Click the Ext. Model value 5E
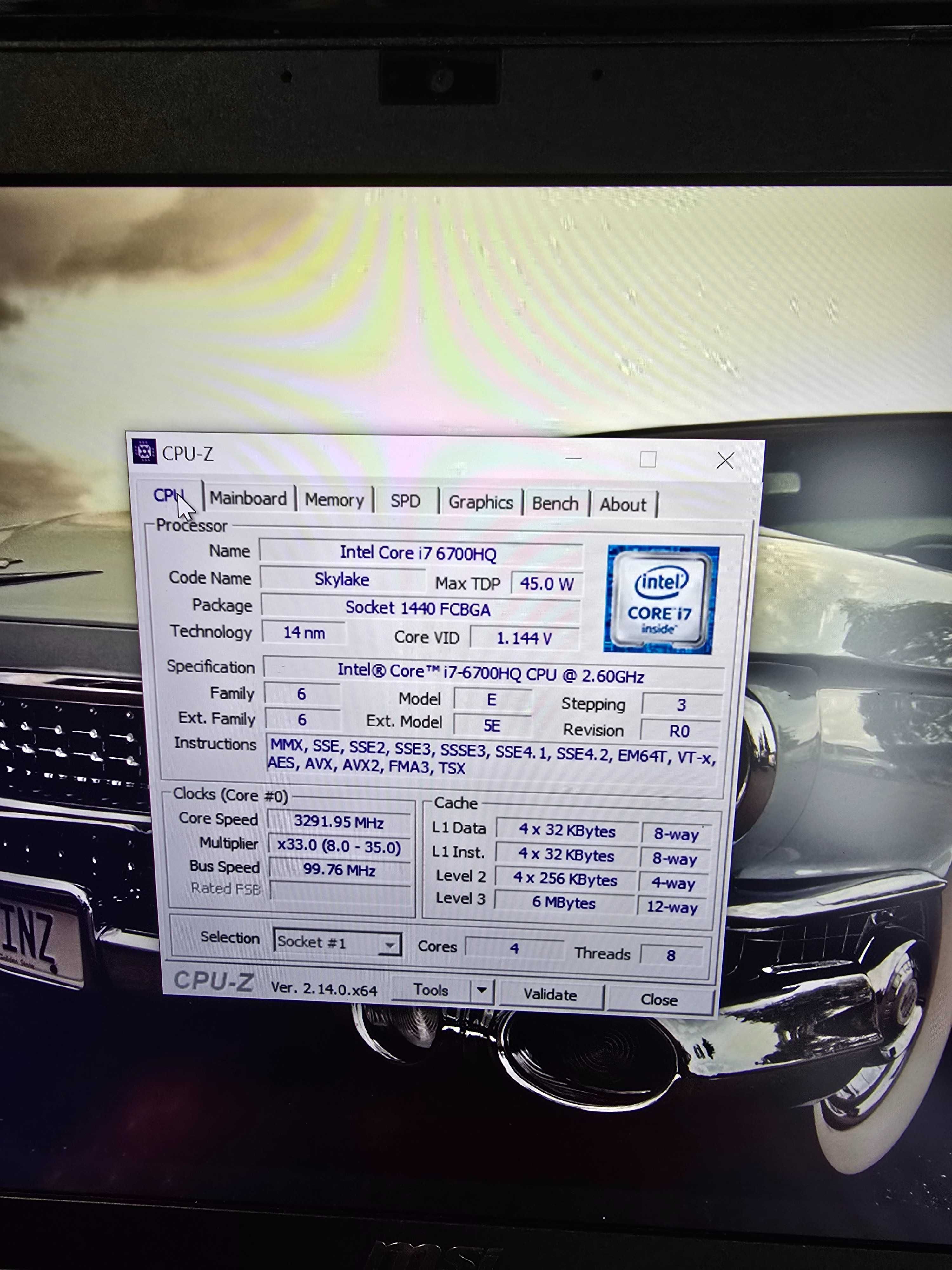 click(x=492, y=725)
